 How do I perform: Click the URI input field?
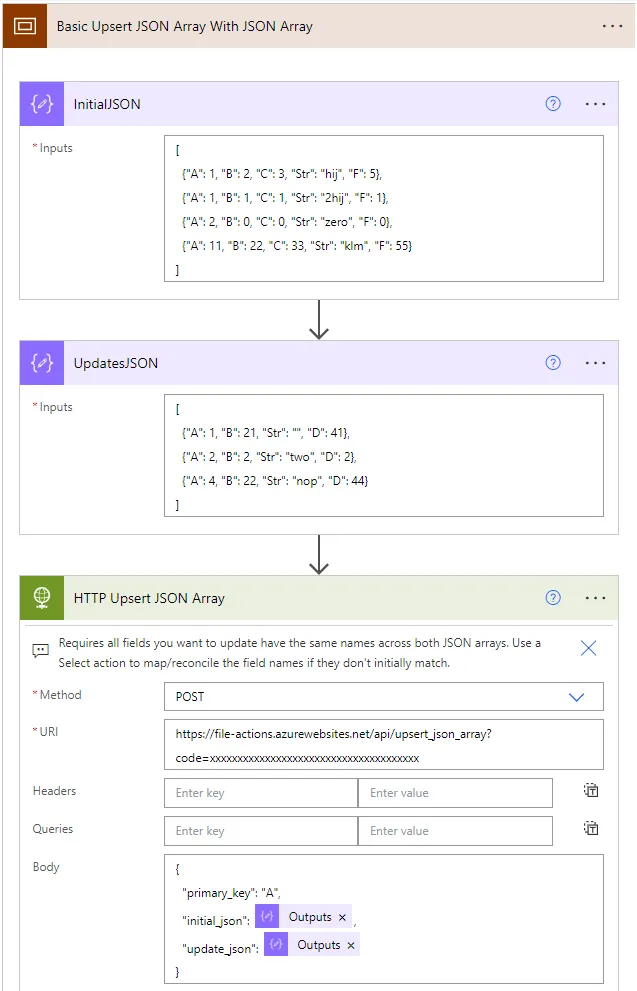point(383,743)
